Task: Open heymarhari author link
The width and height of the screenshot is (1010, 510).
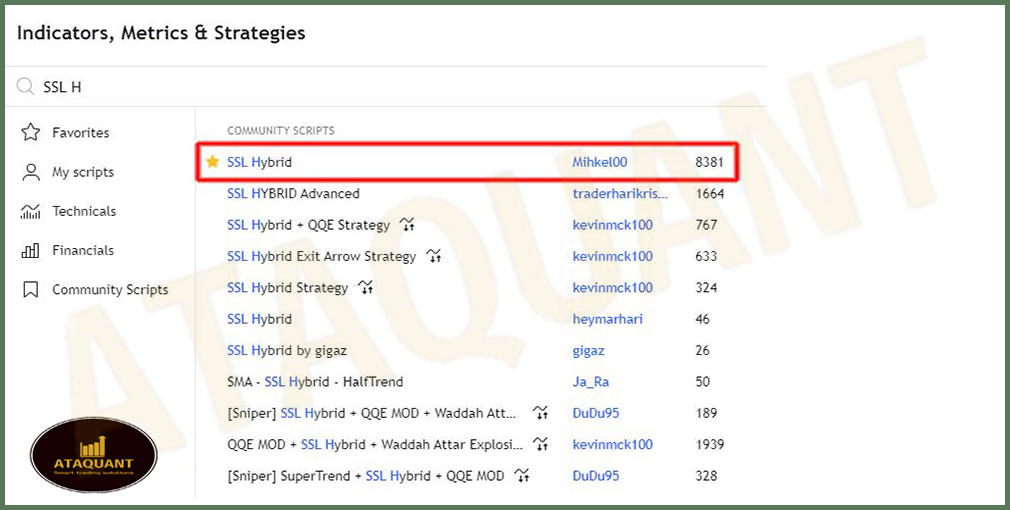Action: click(607, 319)
